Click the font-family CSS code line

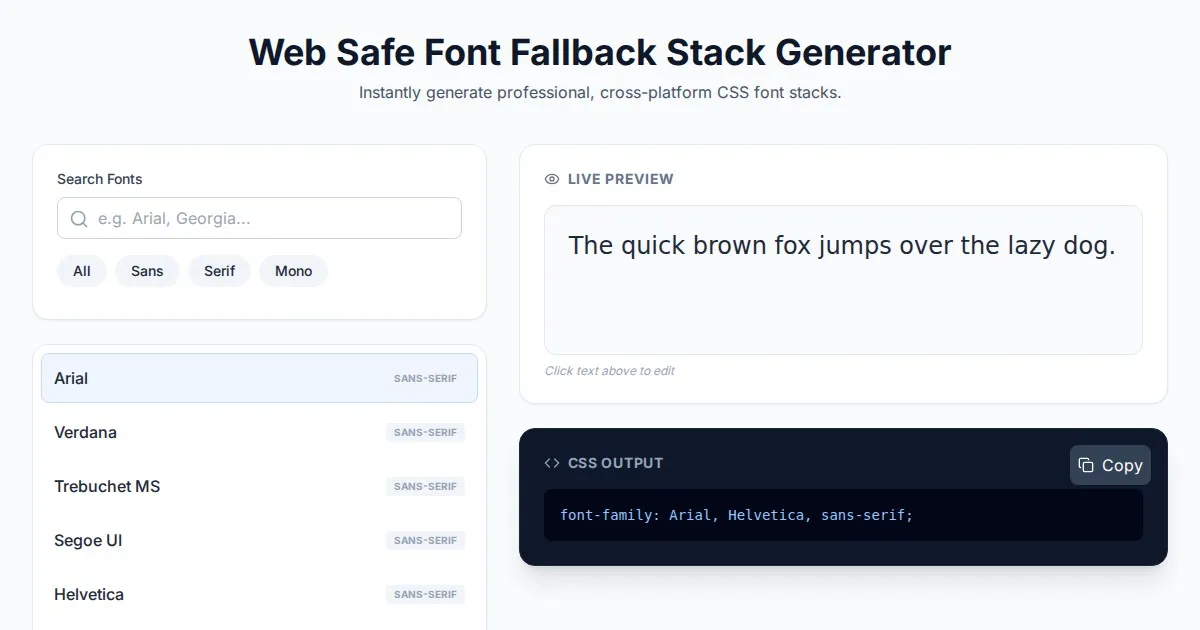pos(736,515)
